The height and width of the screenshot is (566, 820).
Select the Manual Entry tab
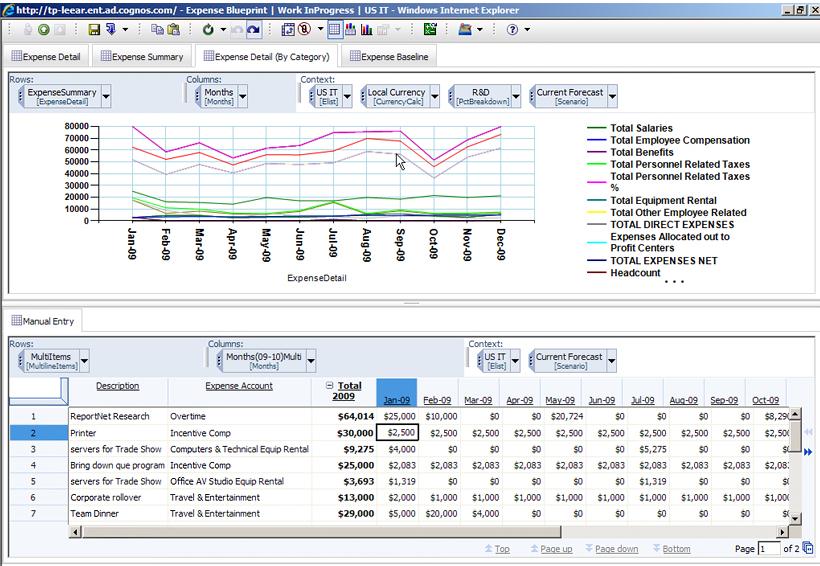click(43, 321)
